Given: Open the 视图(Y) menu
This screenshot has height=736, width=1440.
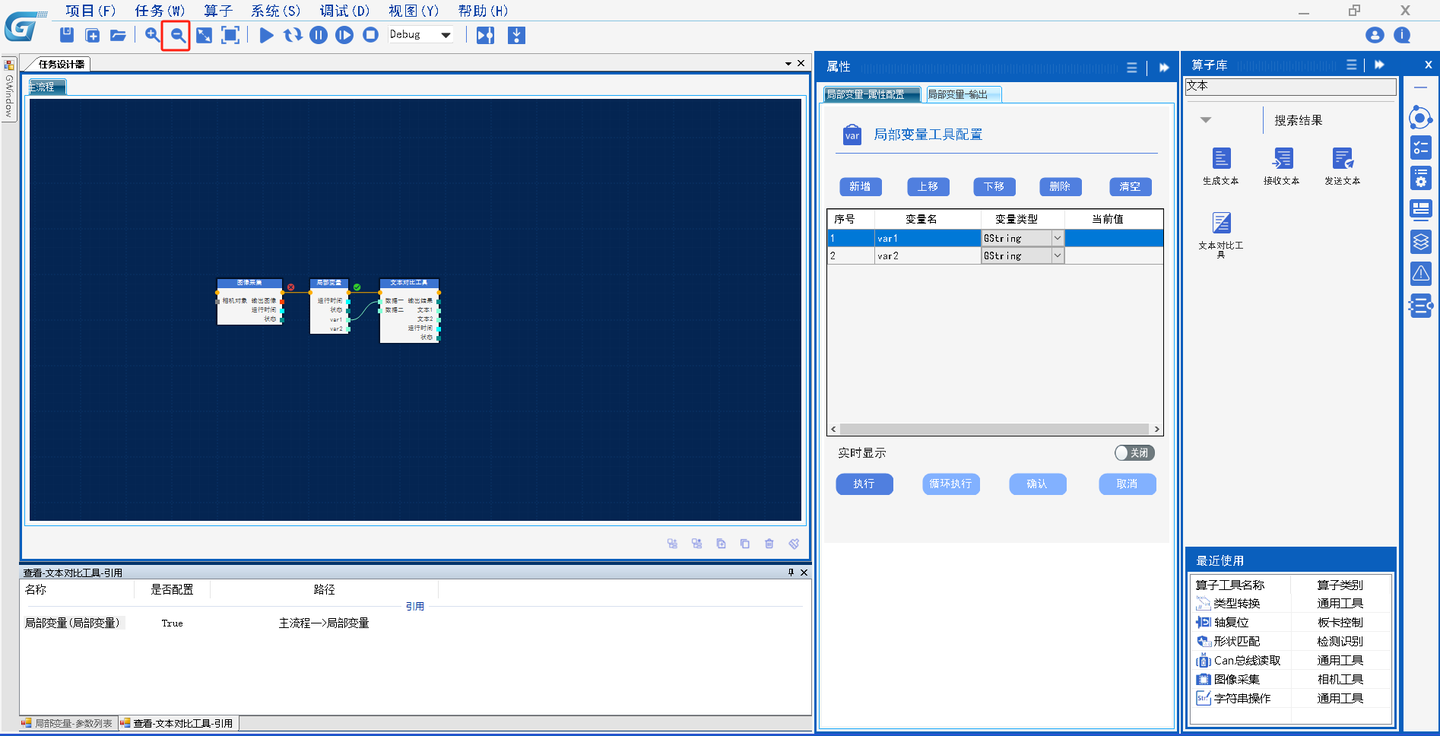Looking at the screenshot, I should pos(414,11).
